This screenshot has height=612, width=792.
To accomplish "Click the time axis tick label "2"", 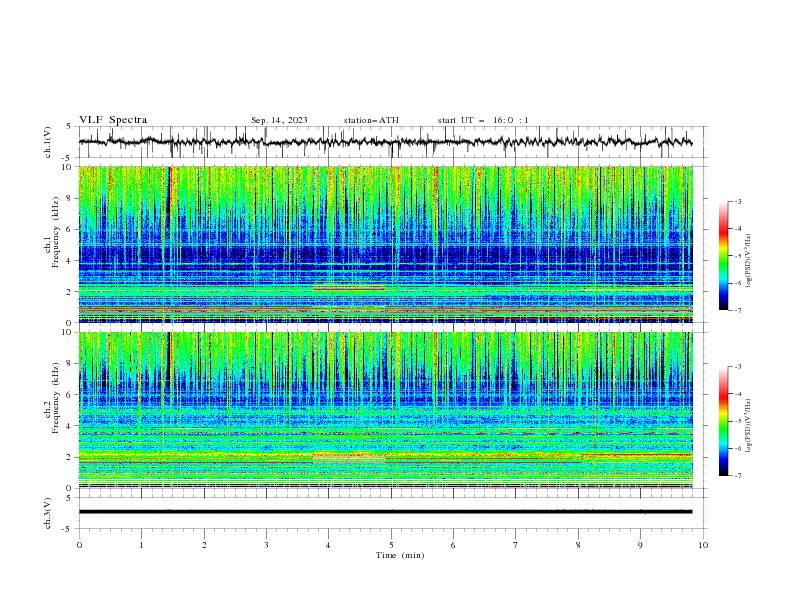I will [204, 545].
